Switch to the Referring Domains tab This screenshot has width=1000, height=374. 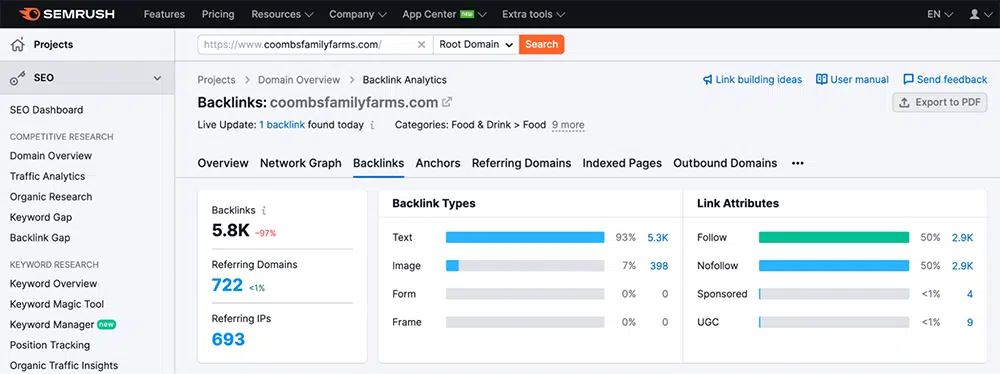tap(521, 163)
